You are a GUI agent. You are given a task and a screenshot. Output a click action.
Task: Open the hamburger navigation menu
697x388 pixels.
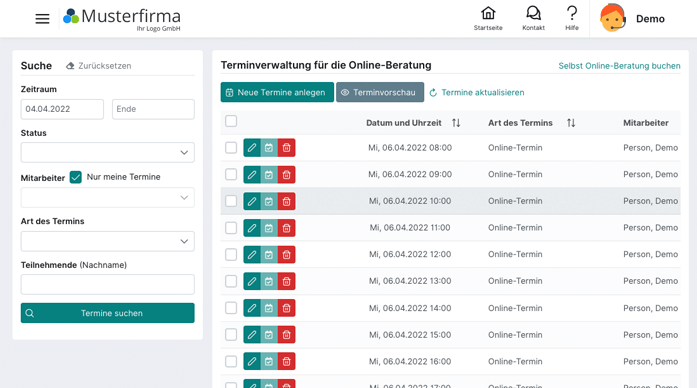click(42, 19)
